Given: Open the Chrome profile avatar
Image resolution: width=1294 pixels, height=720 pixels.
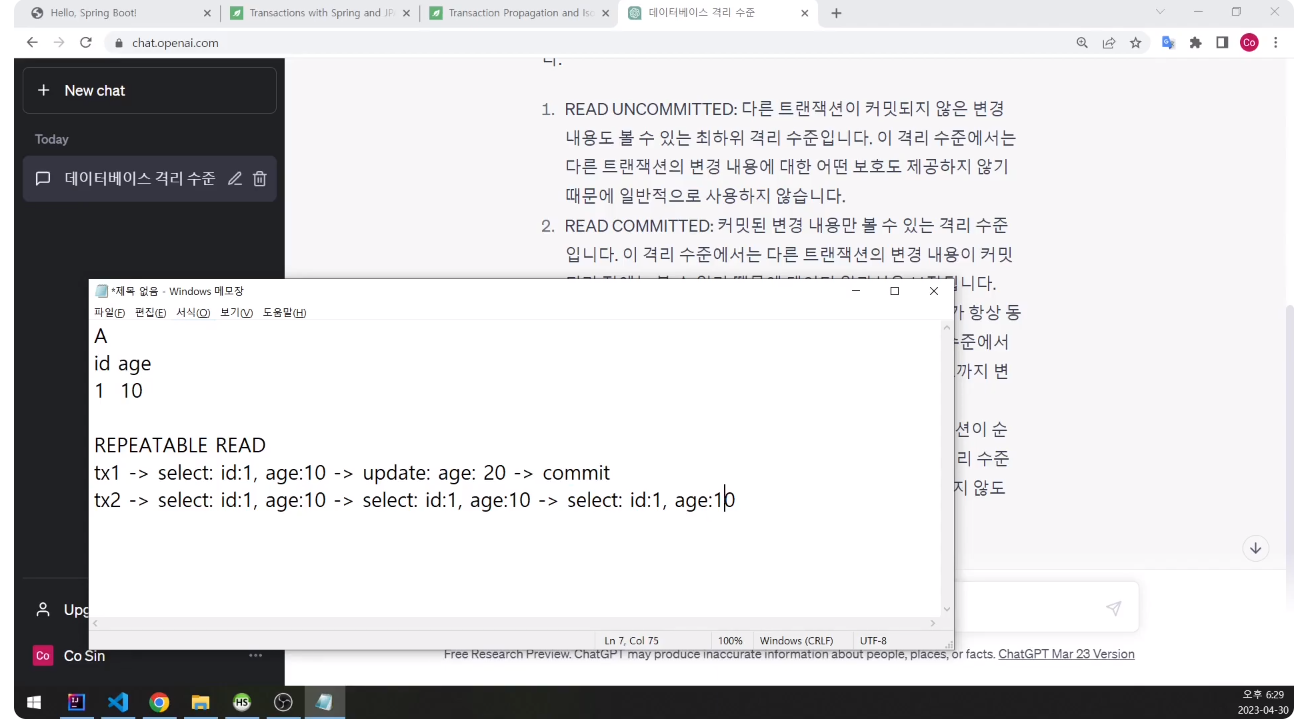Looking at the screenshot, I should click(x=1249, y=42).
